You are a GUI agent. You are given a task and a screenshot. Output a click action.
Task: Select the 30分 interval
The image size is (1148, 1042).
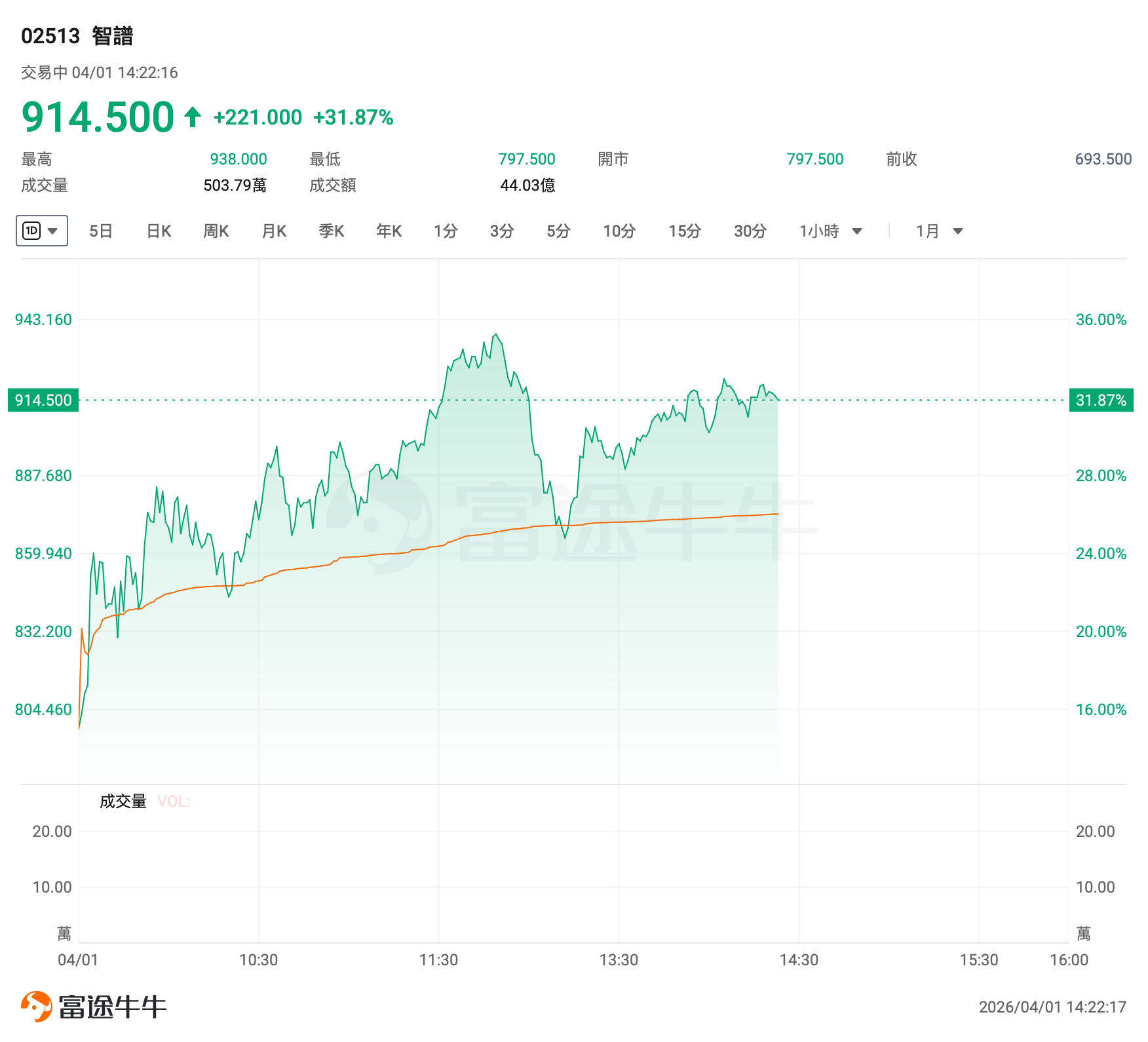(750, 231)
